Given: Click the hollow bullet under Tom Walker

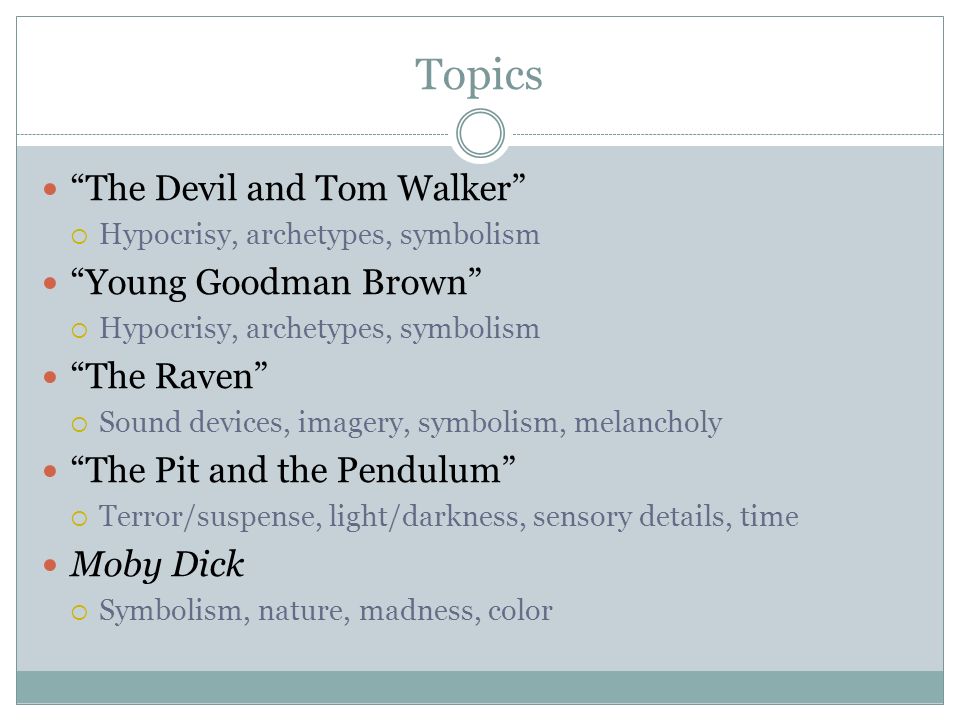Looking at the screenshot, I should 80,236.
